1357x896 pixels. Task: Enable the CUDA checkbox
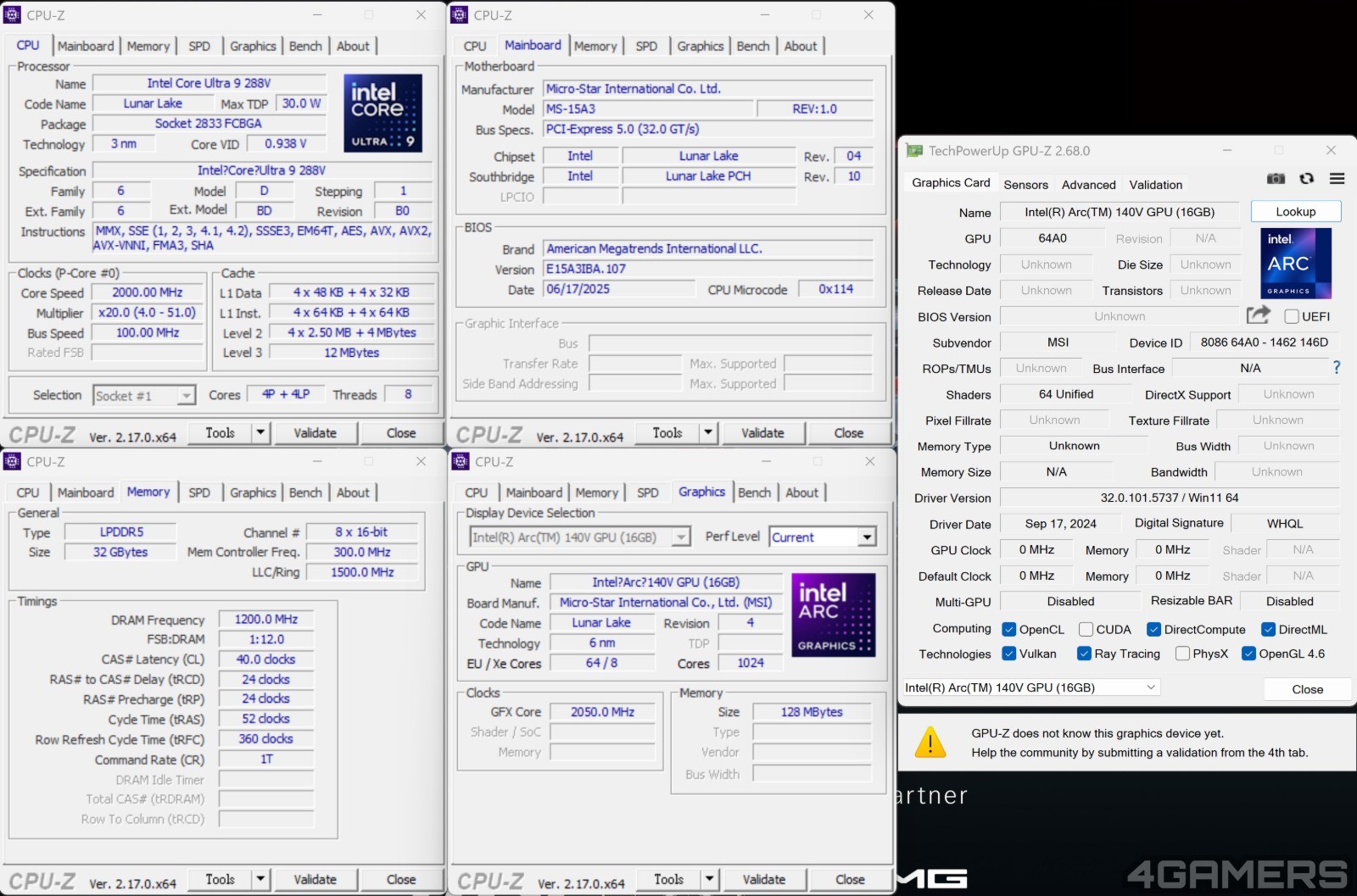(x=1086, y=629)
